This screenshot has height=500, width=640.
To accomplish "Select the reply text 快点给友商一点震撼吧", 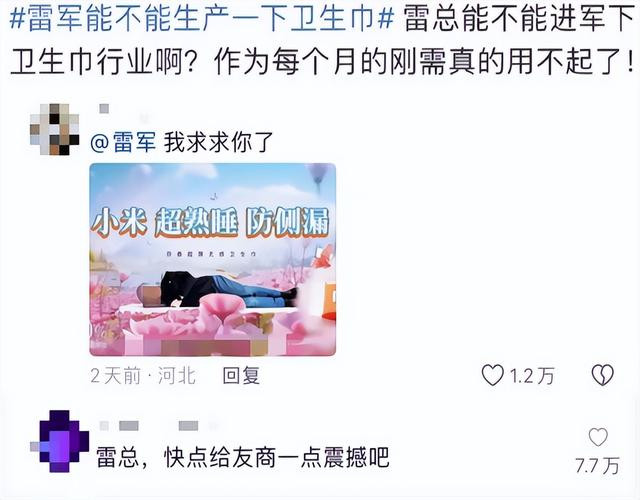I will coord(277,457).
